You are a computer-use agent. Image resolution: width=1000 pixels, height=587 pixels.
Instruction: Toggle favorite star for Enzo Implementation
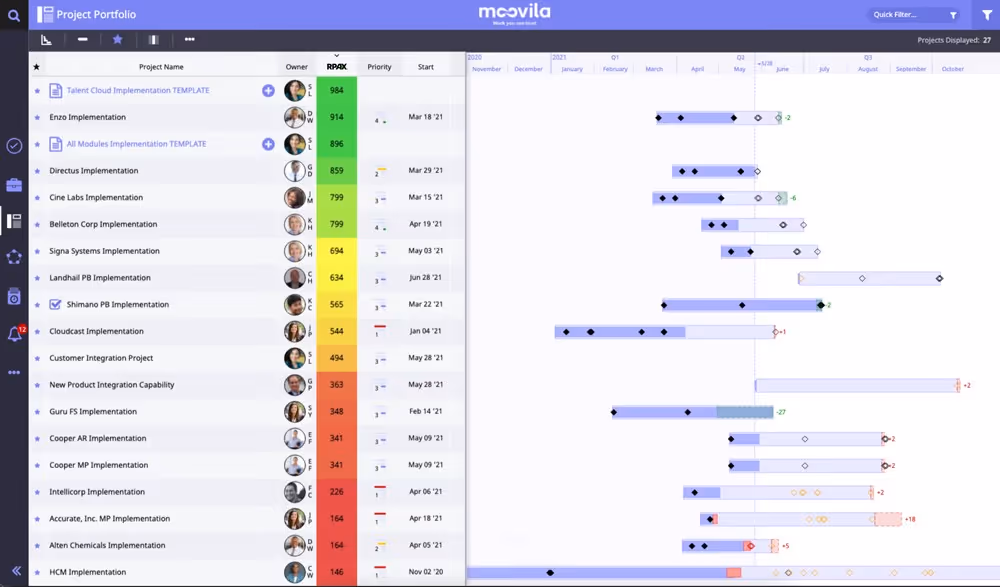pos(37,117)
